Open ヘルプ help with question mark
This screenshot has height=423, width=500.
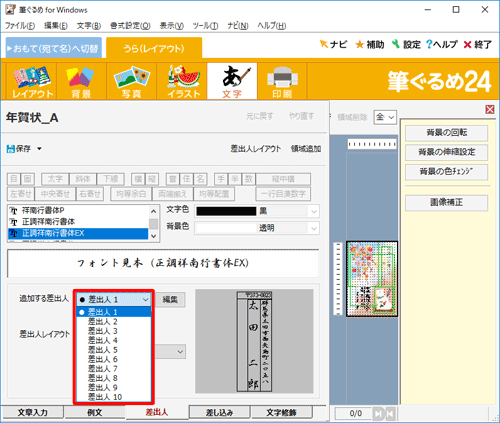(442, 44)
